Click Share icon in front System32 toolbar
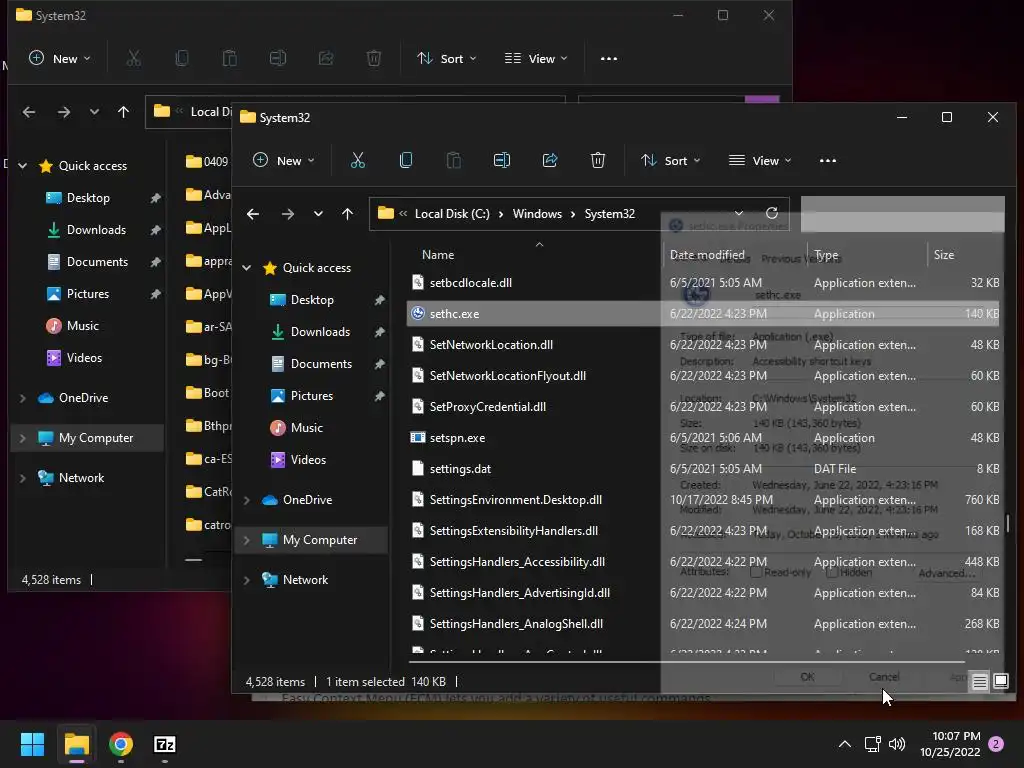The height and width of the screenshot is (768, 1024). (x=550, y=161)
